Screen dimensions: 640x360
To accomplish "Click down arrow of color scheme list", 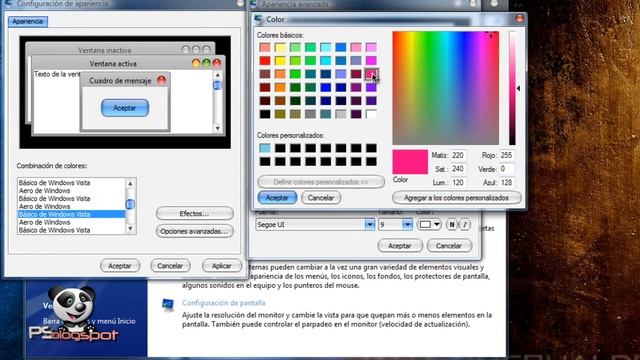I will [130, 229].
